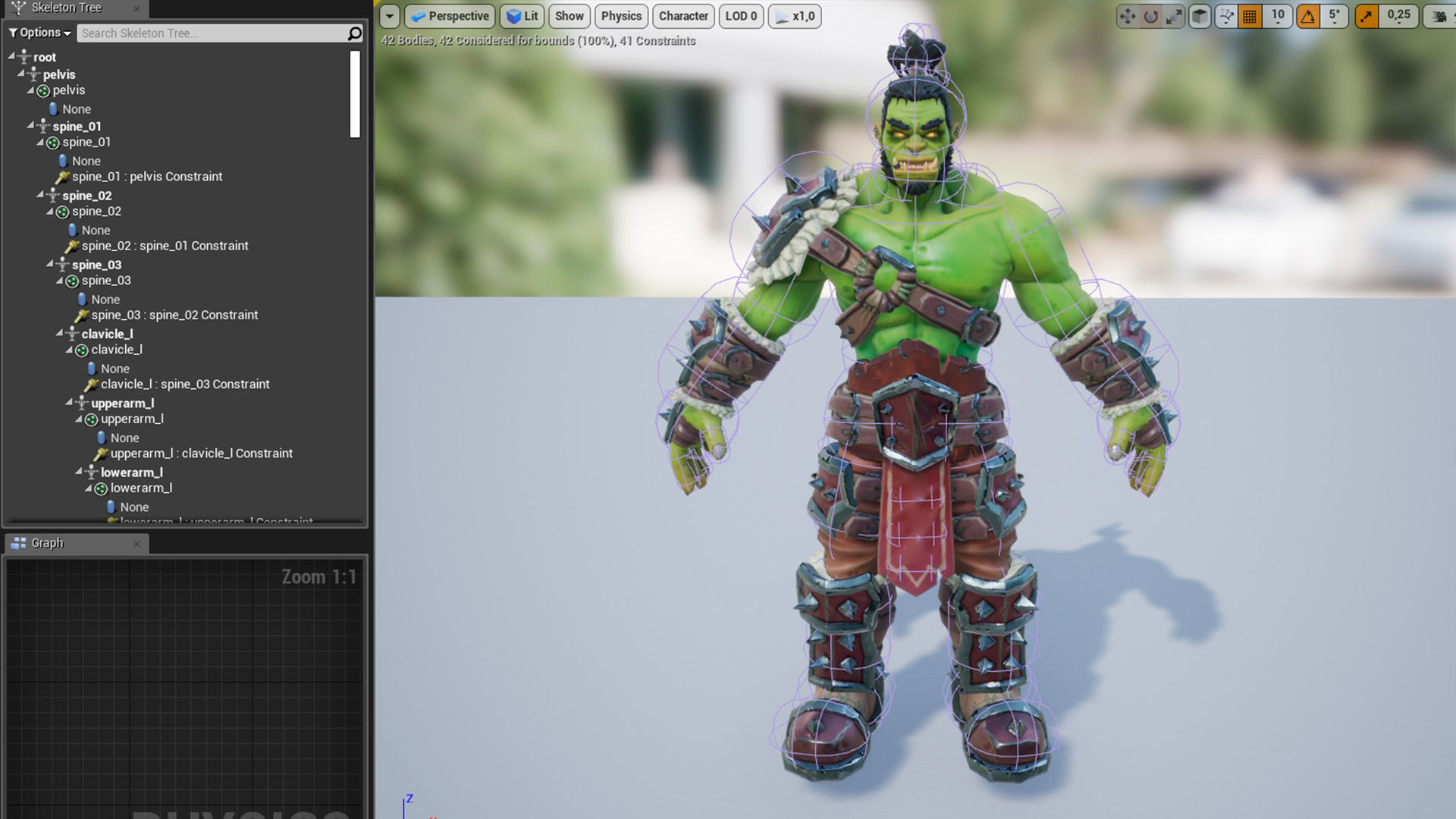1456x819 pixels.
Task: Collapse the lowerarm_l bone node
Action: [x=79, y=472]
